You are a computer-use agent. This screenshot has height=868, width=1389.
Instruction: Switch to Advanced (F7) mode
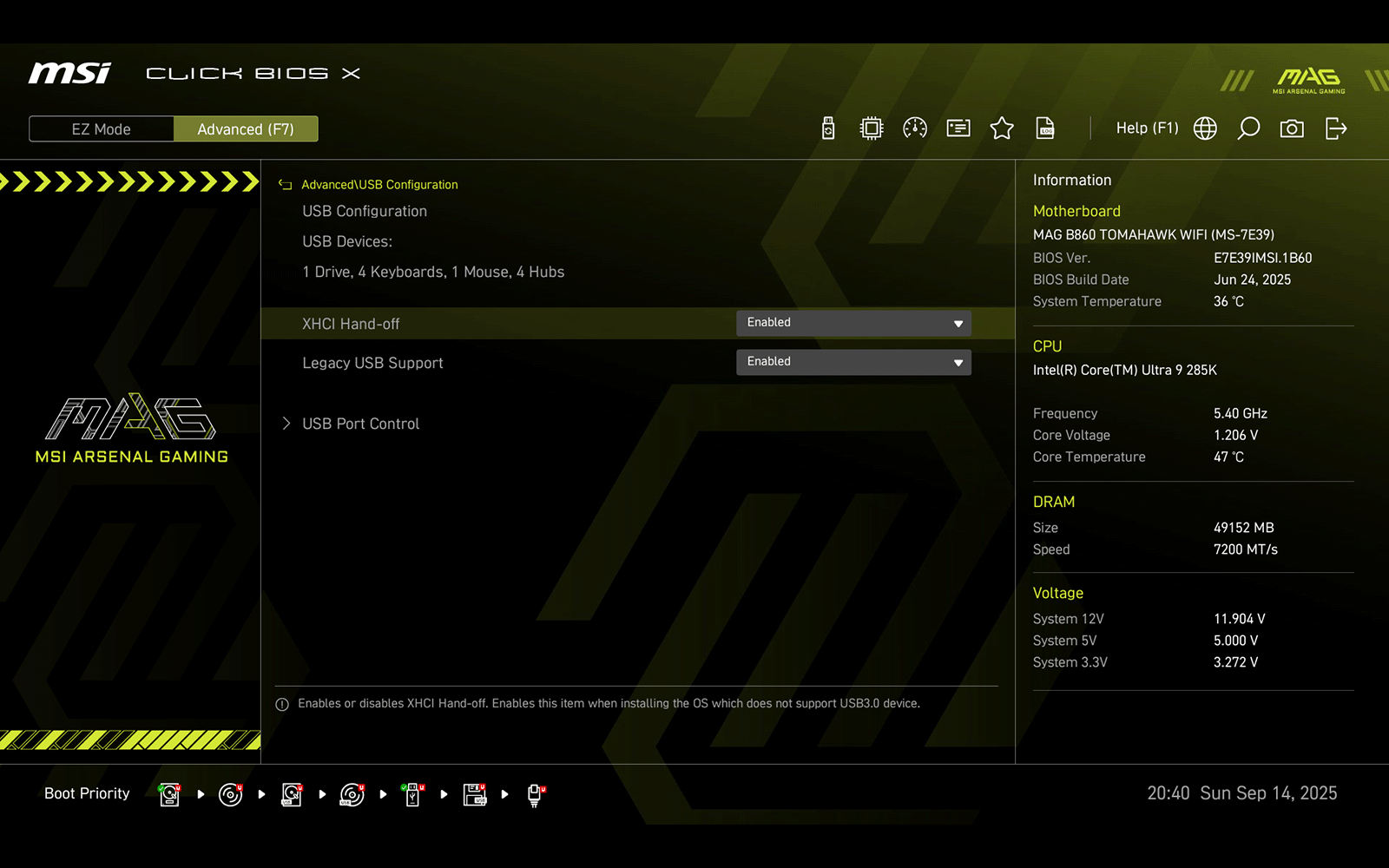click(x=246, y=129)
